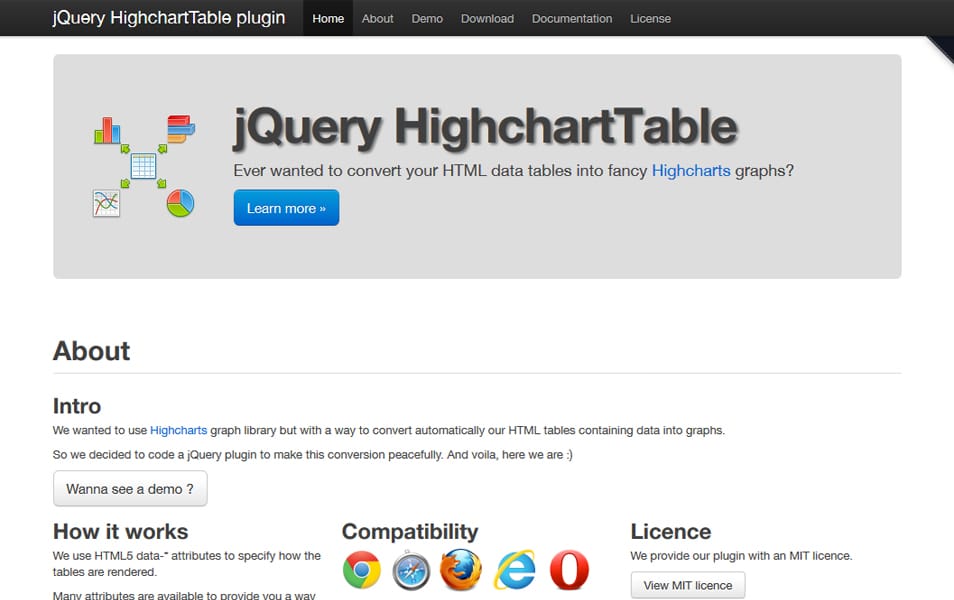Open the About nav item
The height and width of the screenshot is (600, 954).
pyautogui.click(x=377, y=18)
